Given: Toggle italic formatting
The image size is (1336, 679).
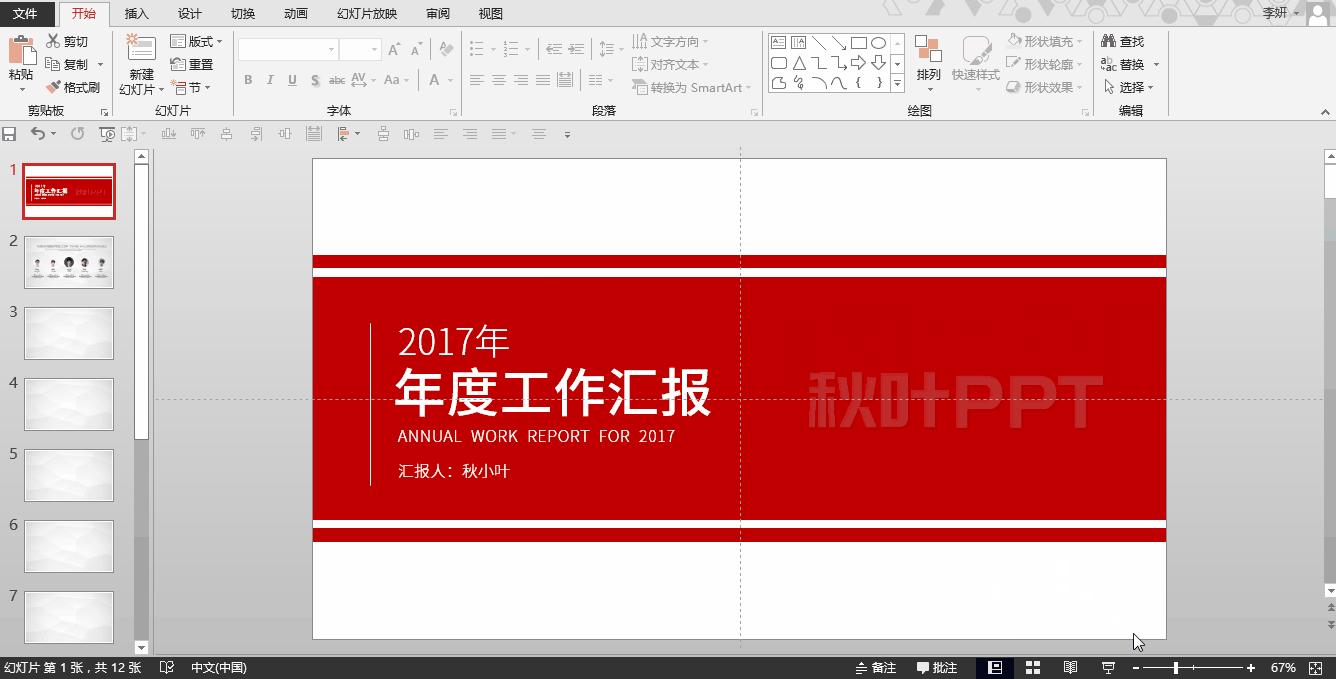Looking at the screenshot, I should pos(270,79).
